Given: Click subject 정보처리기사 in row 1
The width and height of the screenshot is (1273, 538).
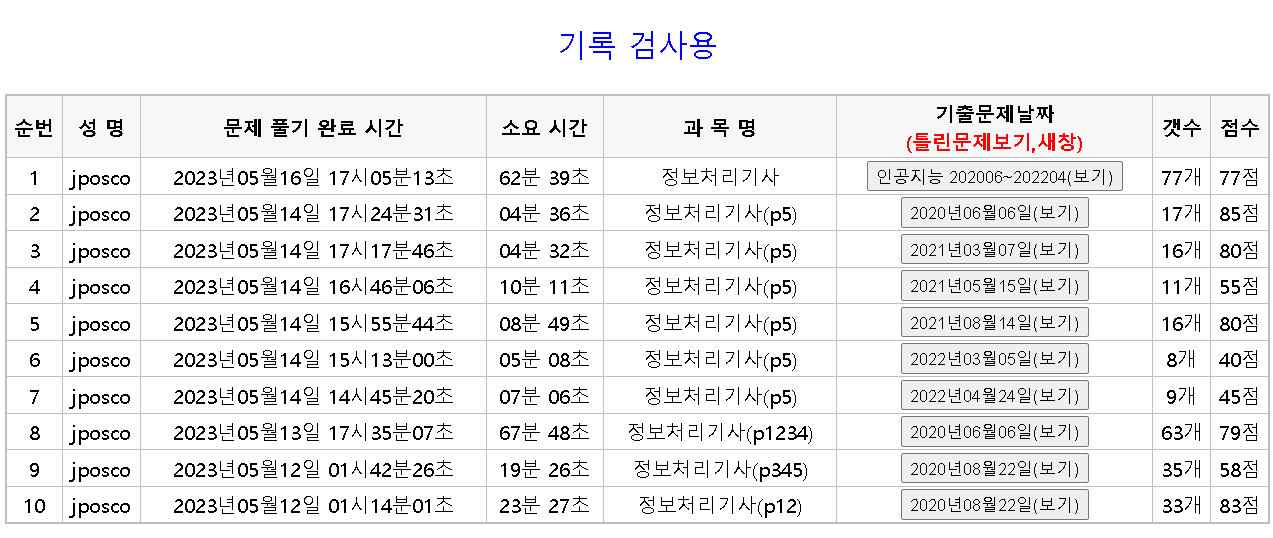Looking at the screenshot, I should click(x=720, y=178).
